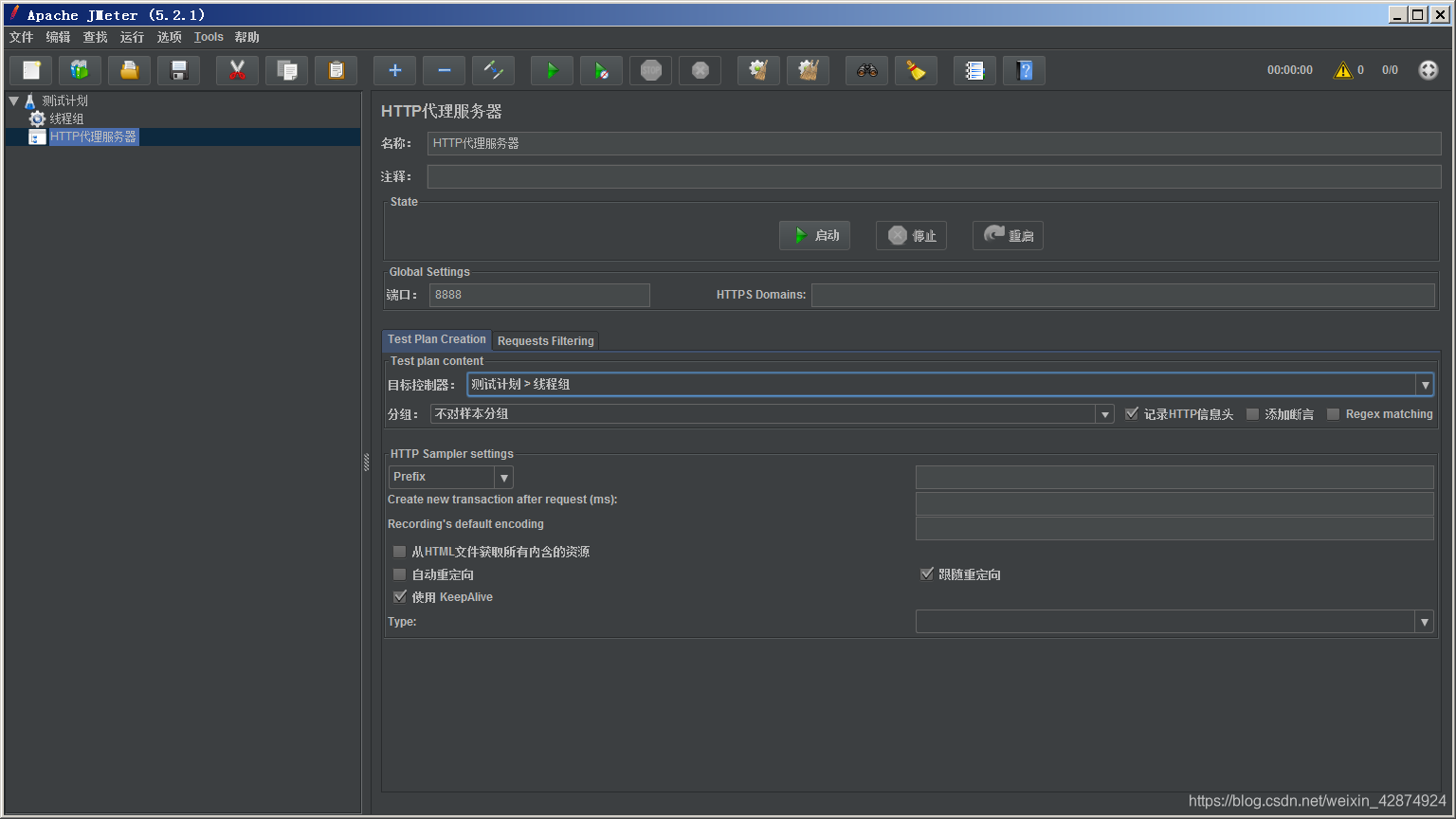Click the New test plan toolbar icon

(x=31, y=70)
